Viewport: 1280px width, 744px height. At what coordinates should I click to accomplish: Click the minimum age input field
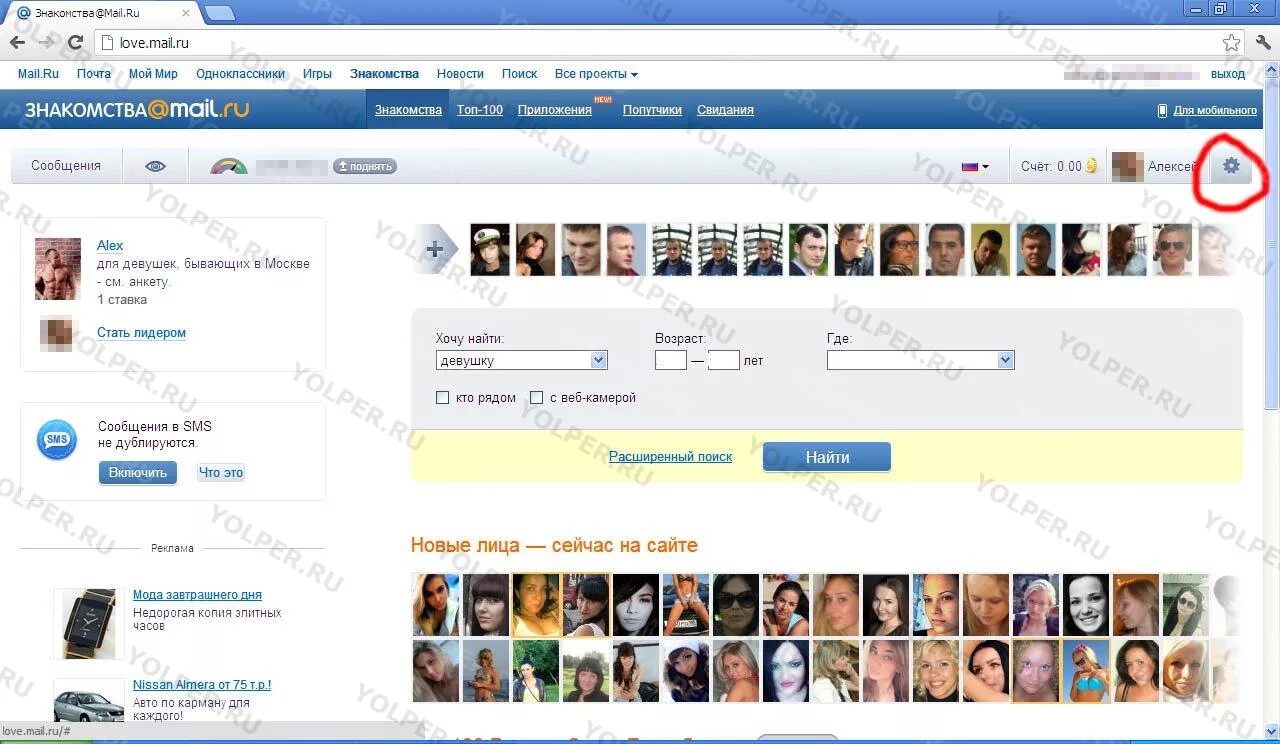click(671, 360)
